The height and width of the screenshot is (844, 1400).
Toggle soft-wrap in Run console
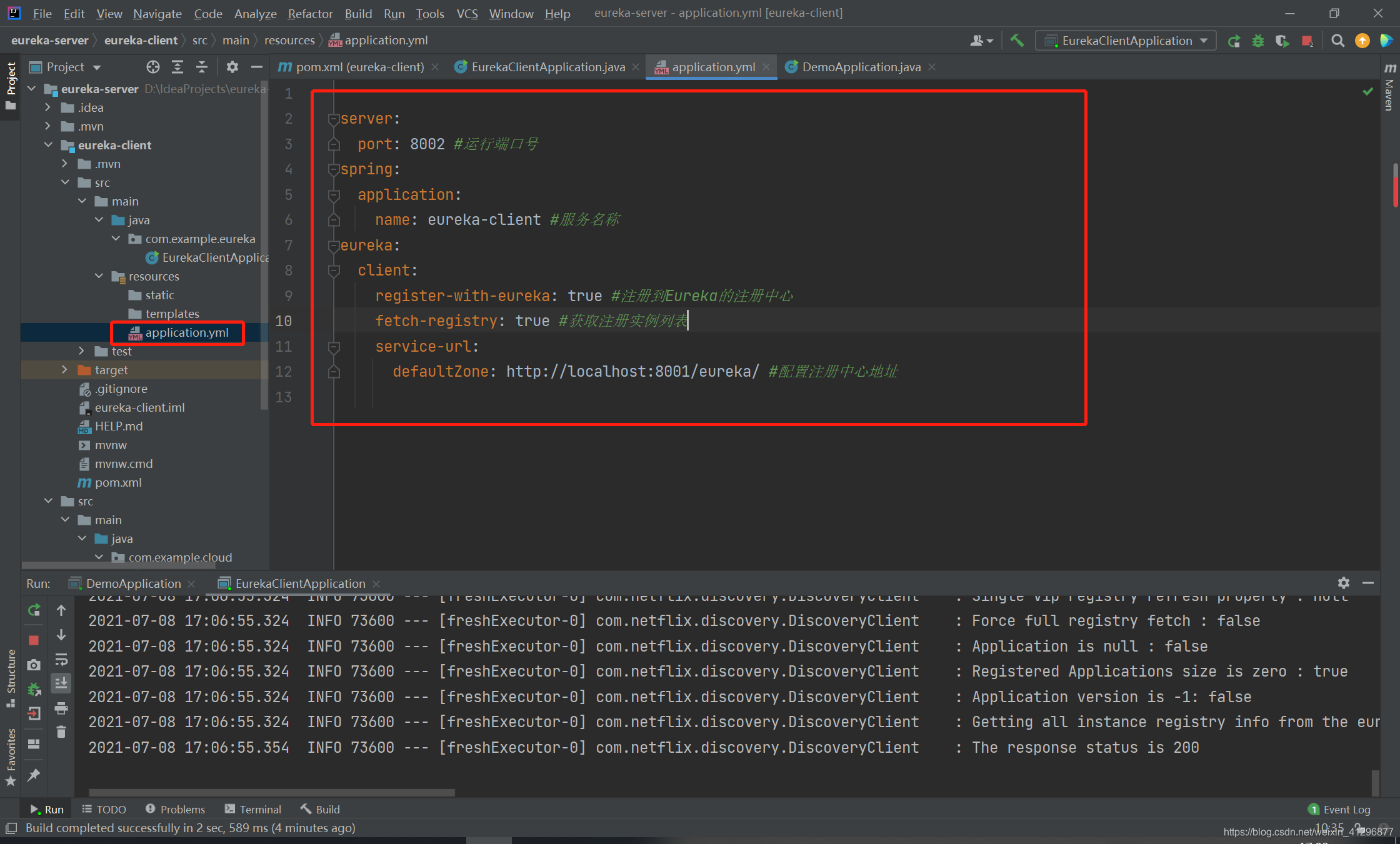[x=61, y=660]
